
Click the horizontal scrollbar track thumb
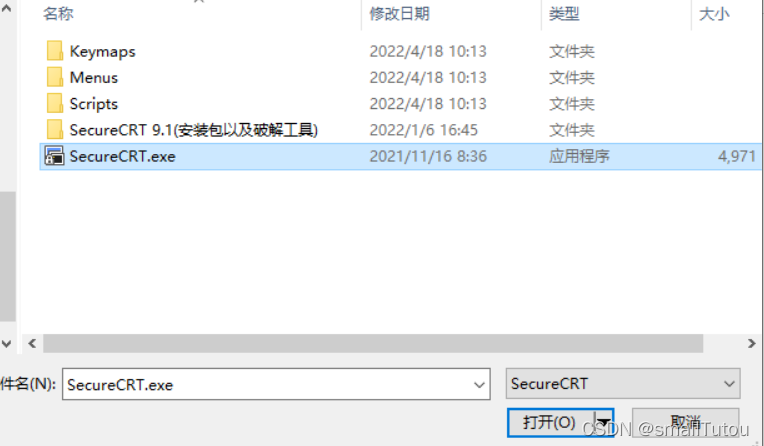point(373,344)
